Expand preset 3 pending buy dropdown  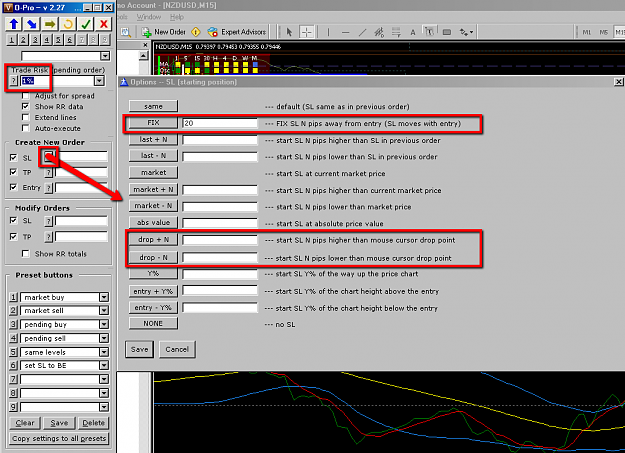(x=104, y=324)
